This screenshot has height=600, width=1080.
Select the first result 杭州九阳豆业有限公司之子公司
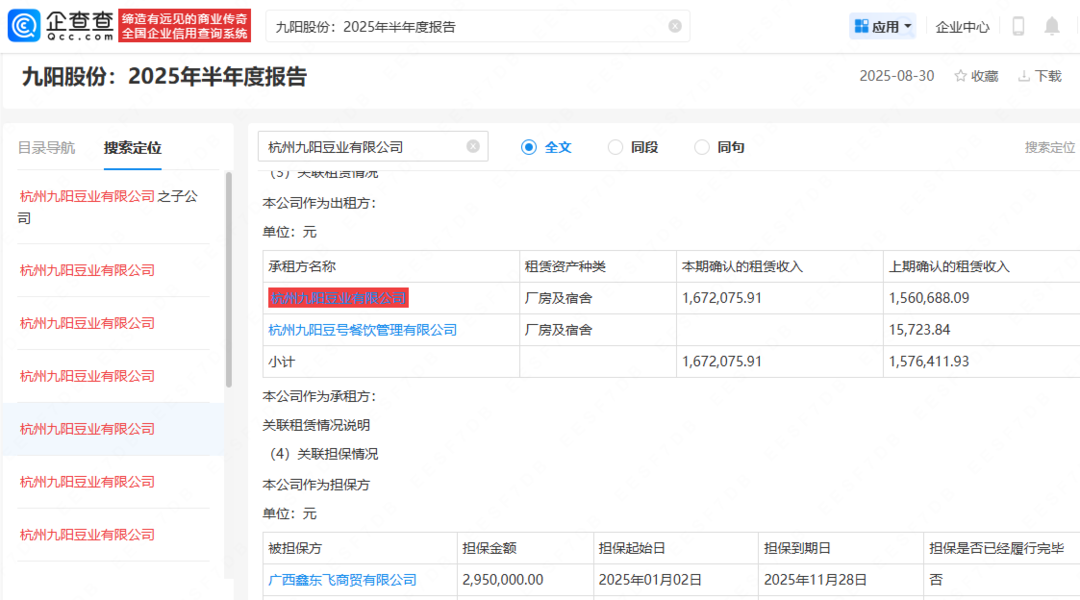point(109,206)
